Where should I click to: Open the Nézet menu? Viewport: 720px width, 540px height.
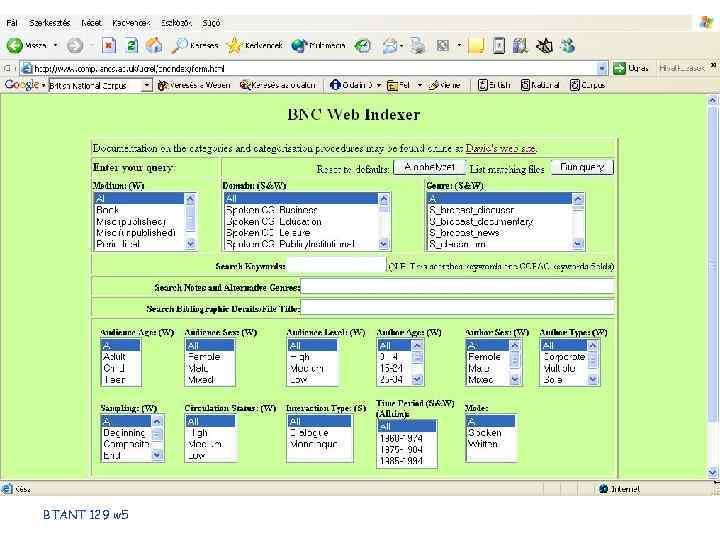91,22
